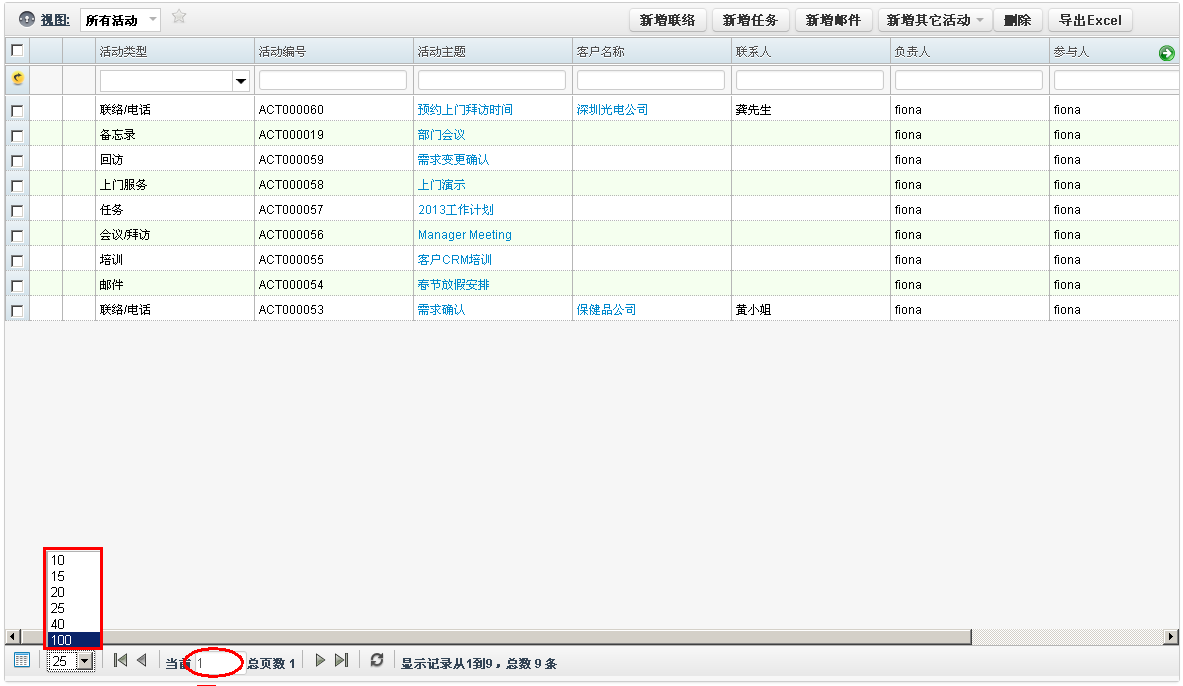Viewport: 1183px width, 686px height.
Task: Select the checkbox for activity ACT000053
Action: tap(17, 310)
